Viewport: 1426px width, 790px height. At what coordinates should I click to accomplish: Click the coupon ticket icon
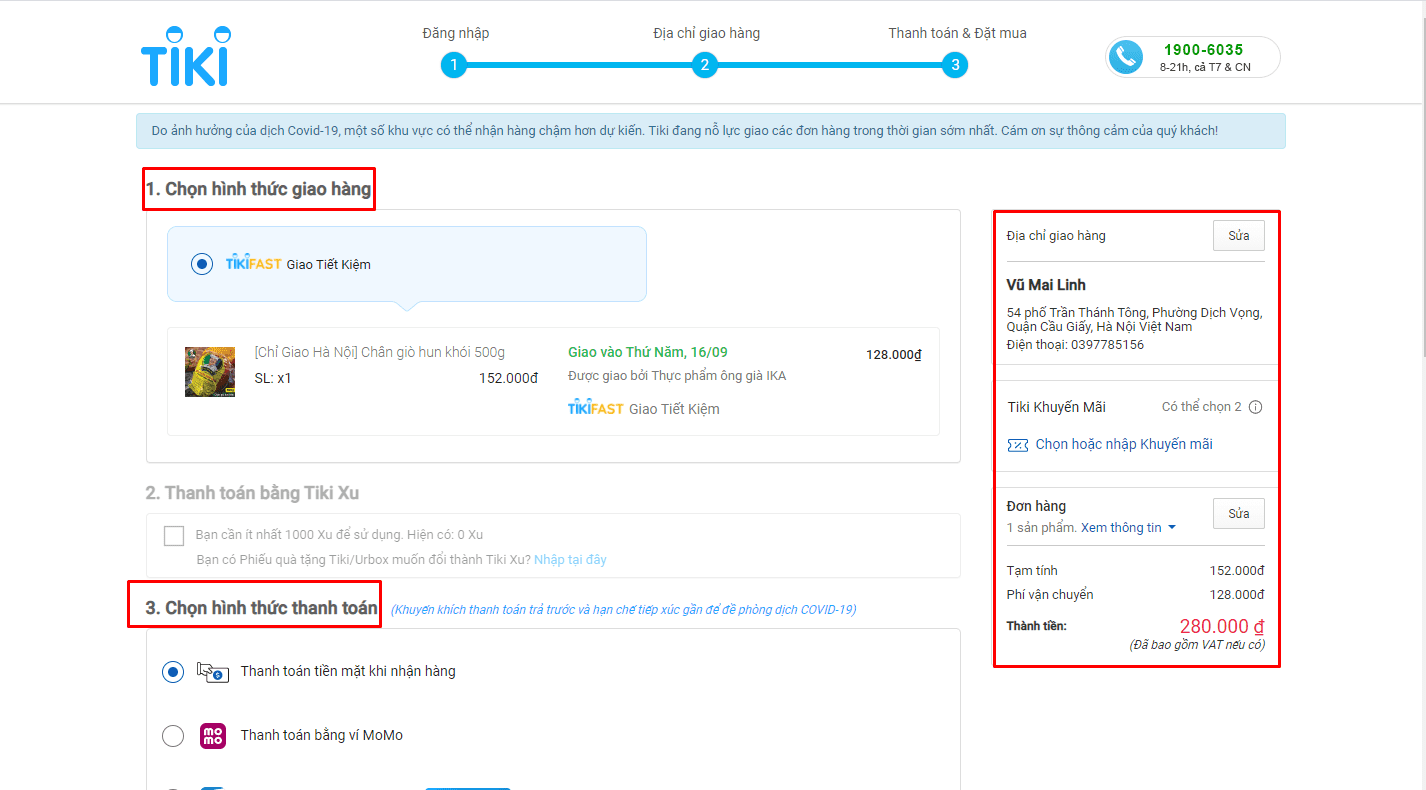pos(1018,445)
